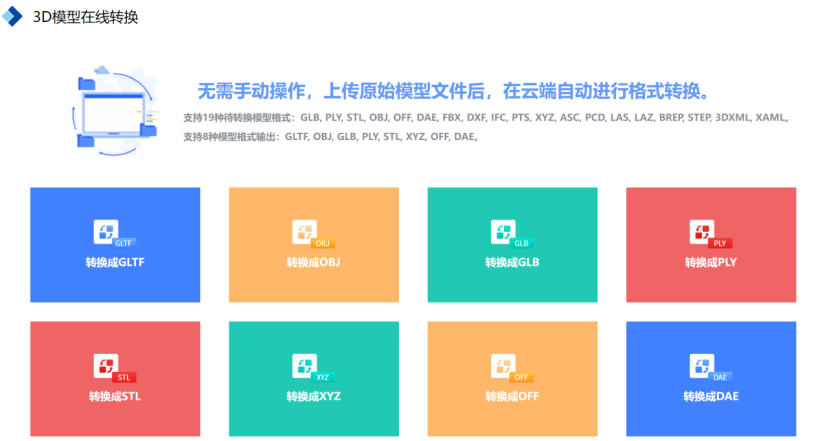Screen dimensions: 830x441
Task: Select the 转换成STL text on the red card
Action: point(115,397)
